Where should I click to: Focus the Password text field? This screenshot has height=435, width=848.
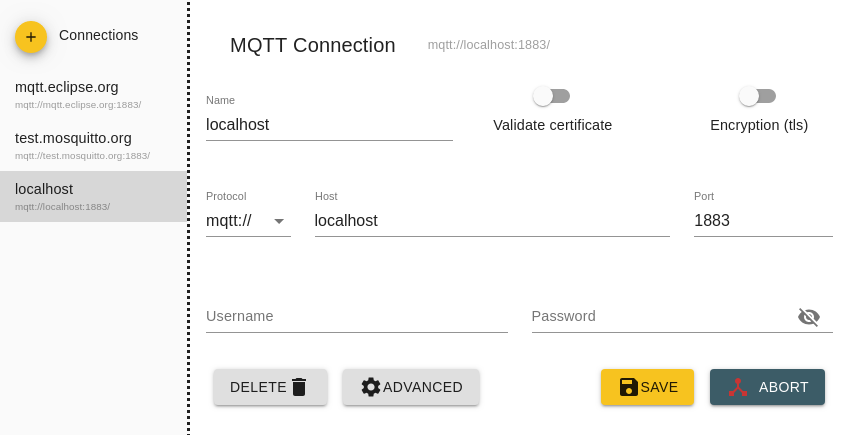(x=660, y=317)
